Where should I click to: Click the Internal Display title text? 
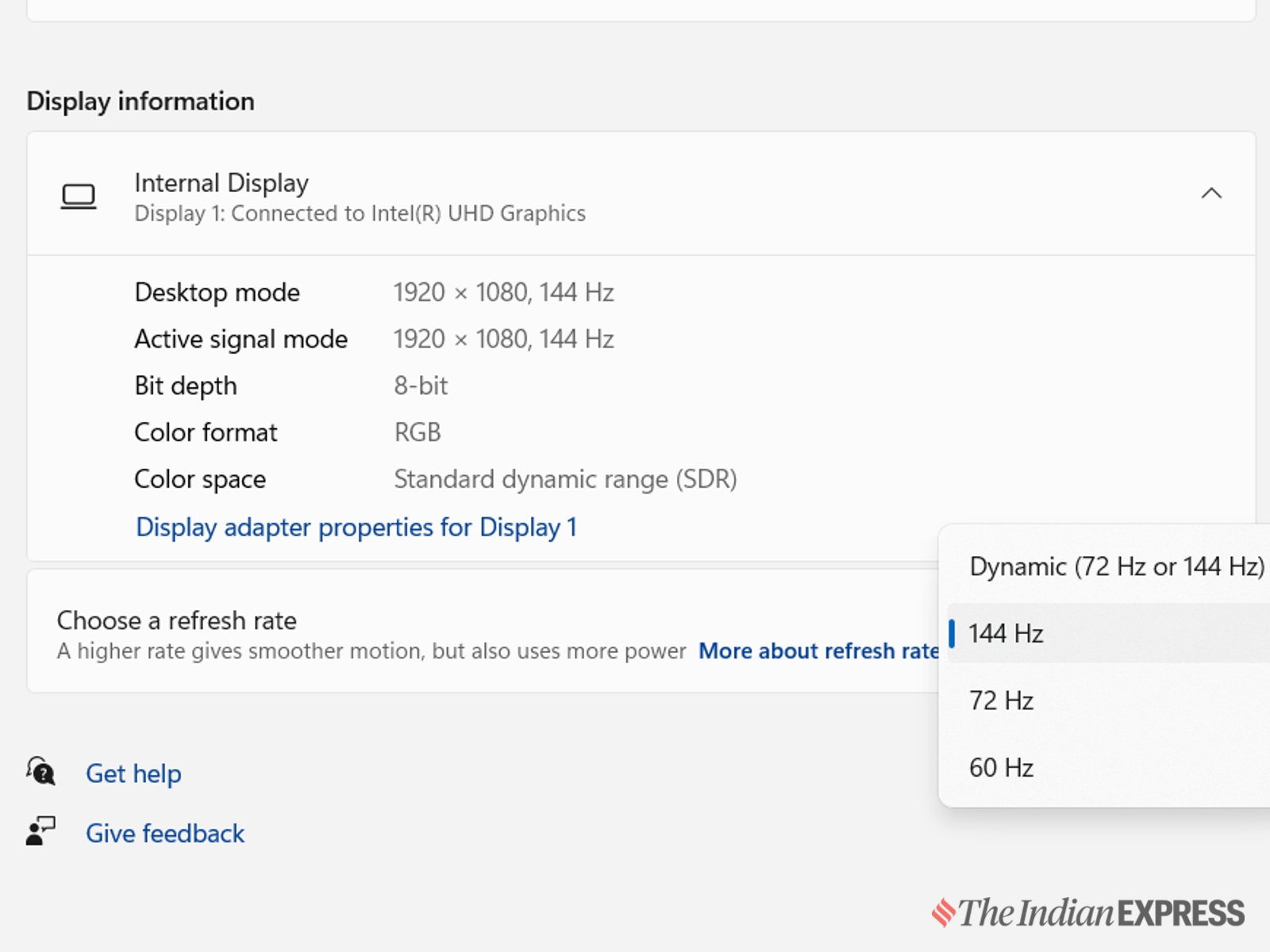pos(221,183)
